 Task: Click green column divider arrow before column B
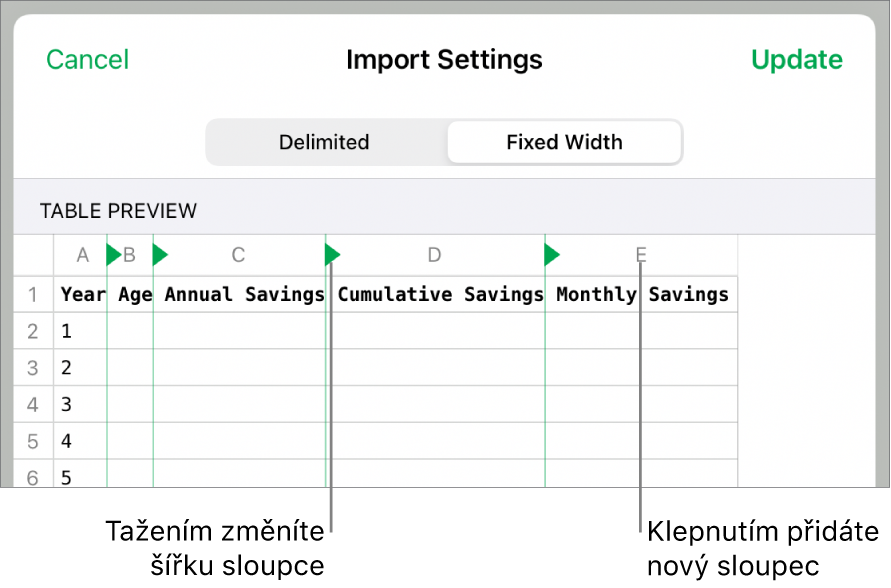113,256
